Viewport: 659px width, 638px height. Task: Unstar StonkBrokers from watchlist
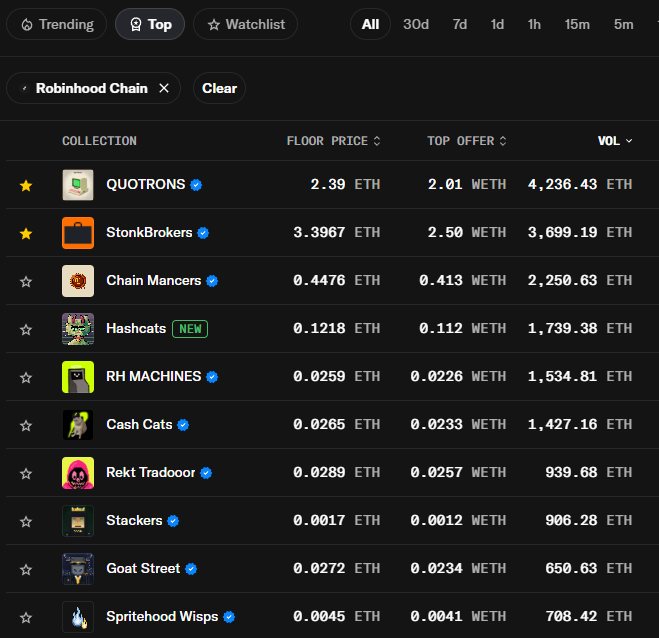26,233
